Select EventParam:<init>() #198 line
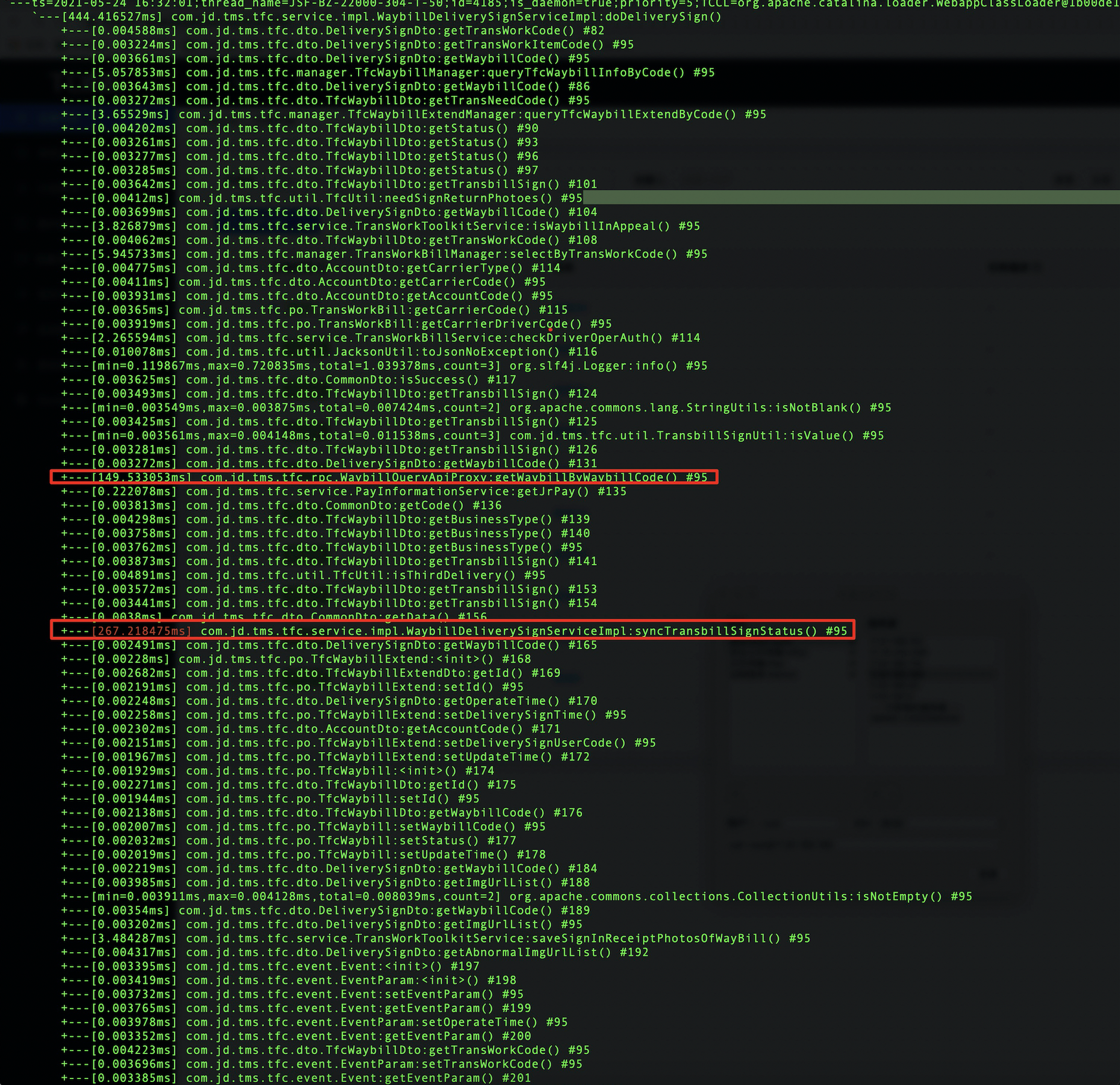The height and width of the screenshot is (1085, 1120). click(x=288, y=981)
